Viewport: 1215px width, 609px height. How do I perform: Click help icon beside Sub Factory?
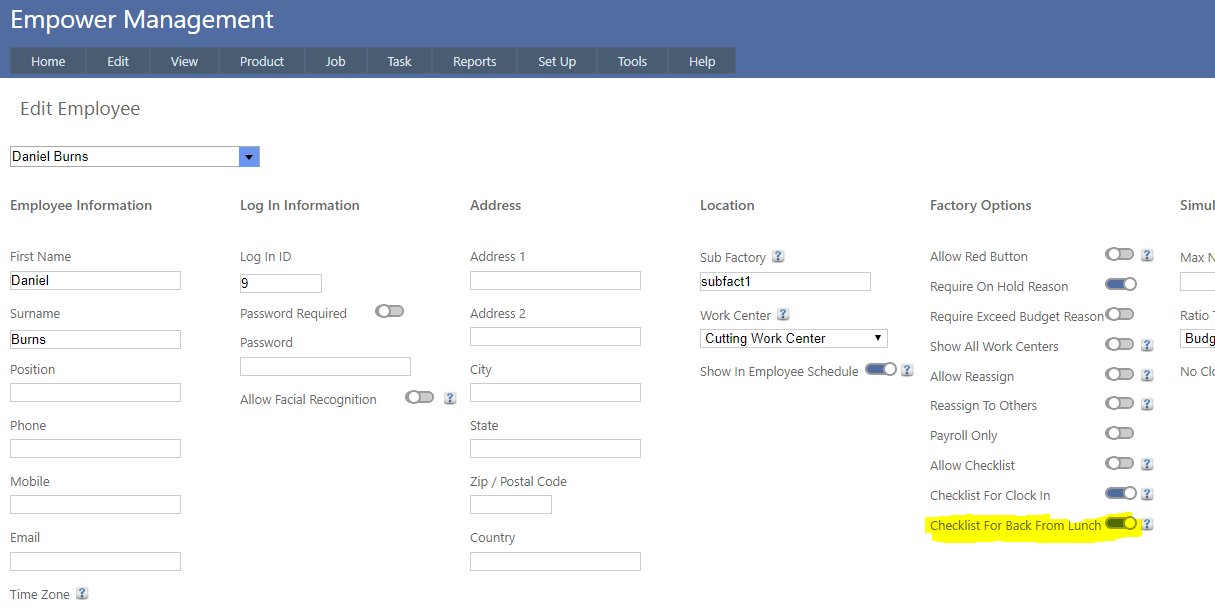pyautogui.click(x=778, y=256)
